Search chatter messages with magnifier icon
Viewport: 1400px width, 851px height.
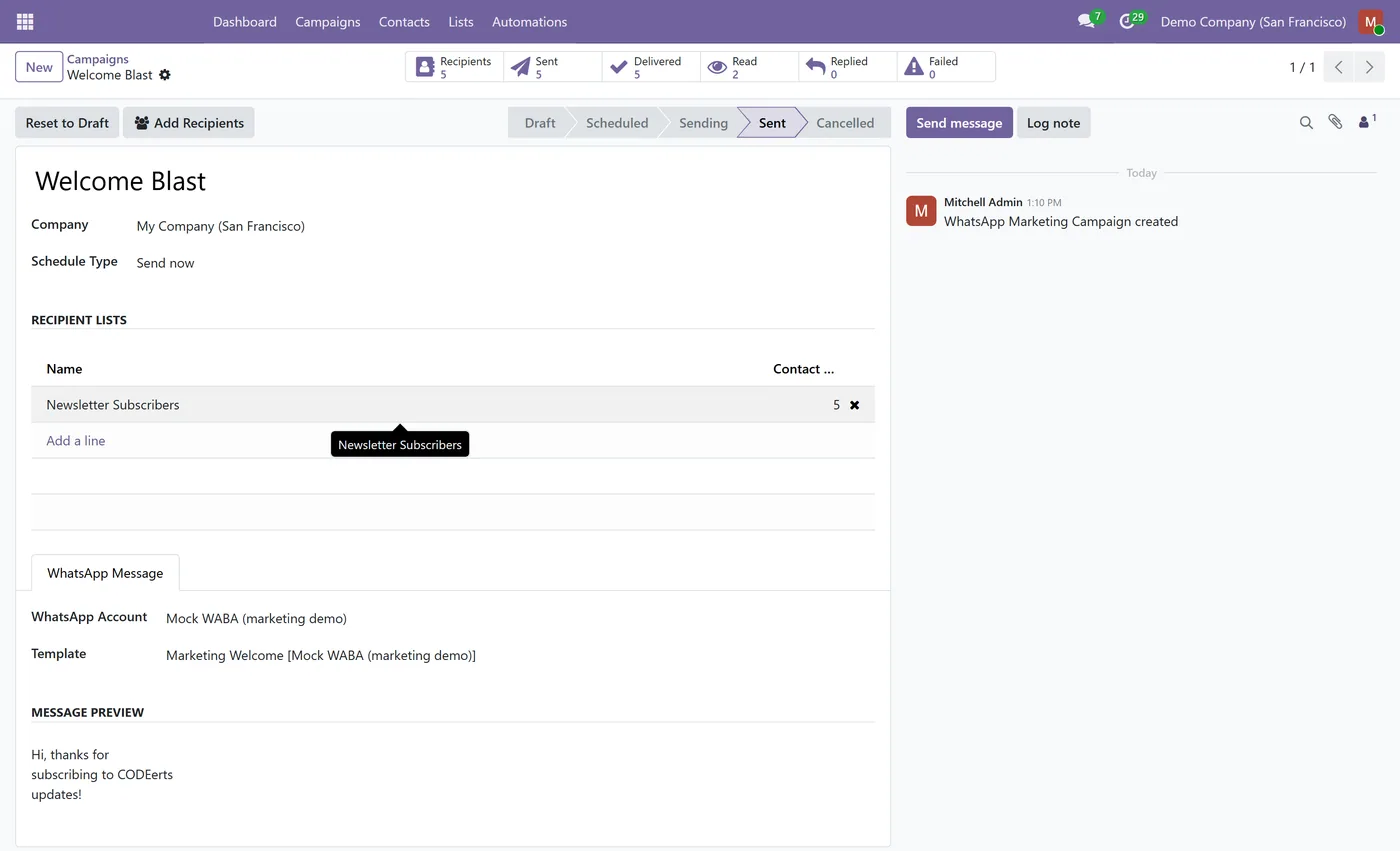1306,122
